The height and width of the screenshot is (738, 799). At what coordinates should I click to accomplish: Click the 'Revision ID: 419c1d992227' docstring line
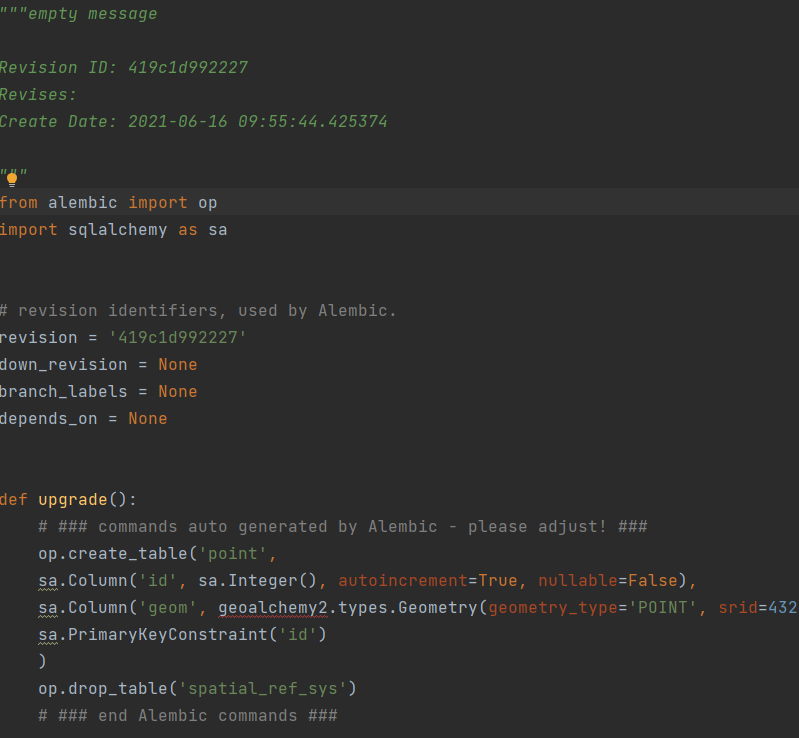pyautogui.click(x=124, y=67)
